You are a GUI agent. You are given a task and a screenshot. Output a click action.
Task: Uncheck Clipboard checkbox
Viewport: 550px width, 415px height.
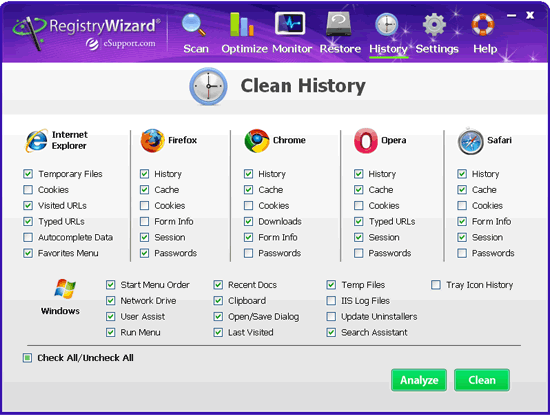[218, 301]
